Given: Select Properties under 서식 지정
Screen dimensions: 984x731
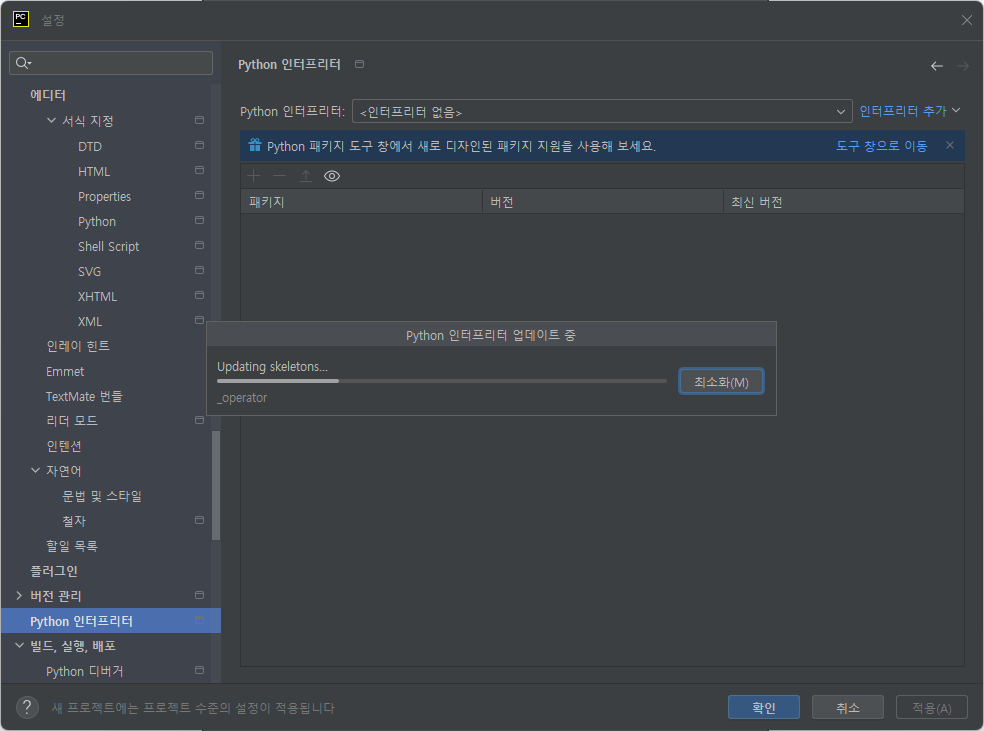Looking at the screenshot, I should [x=104, y=196].
